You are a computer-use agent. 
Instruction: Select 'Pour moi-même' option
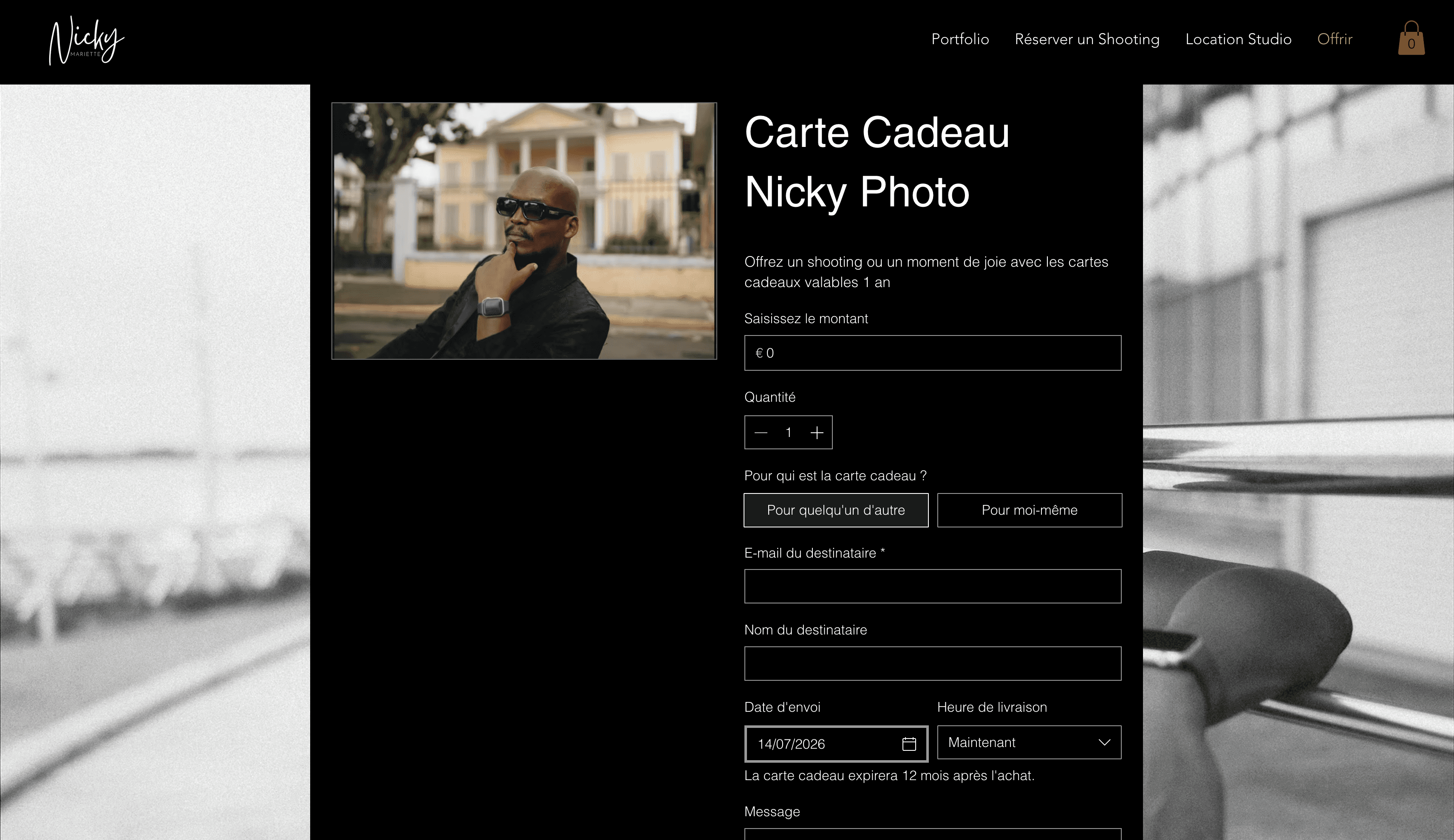coord(1030,510)
